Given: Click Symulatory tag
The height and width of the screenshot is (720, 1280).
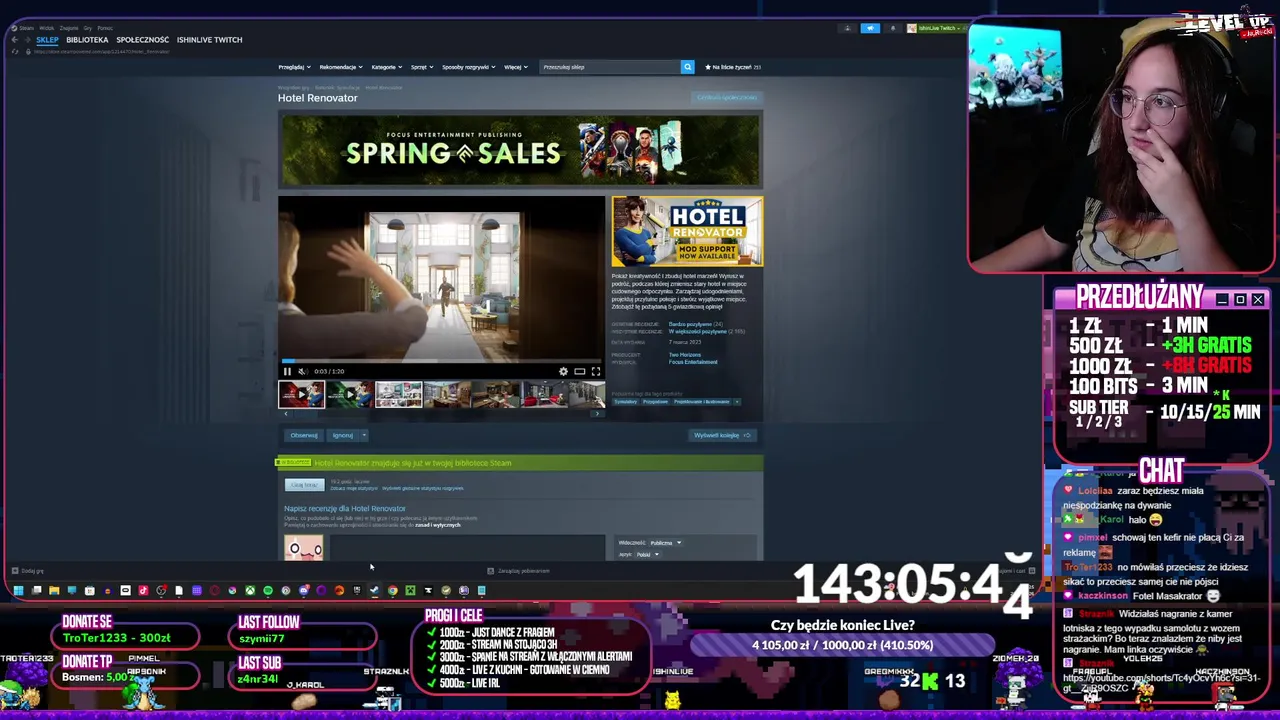Looking at the screenshot, I should (x=625, y=402).
